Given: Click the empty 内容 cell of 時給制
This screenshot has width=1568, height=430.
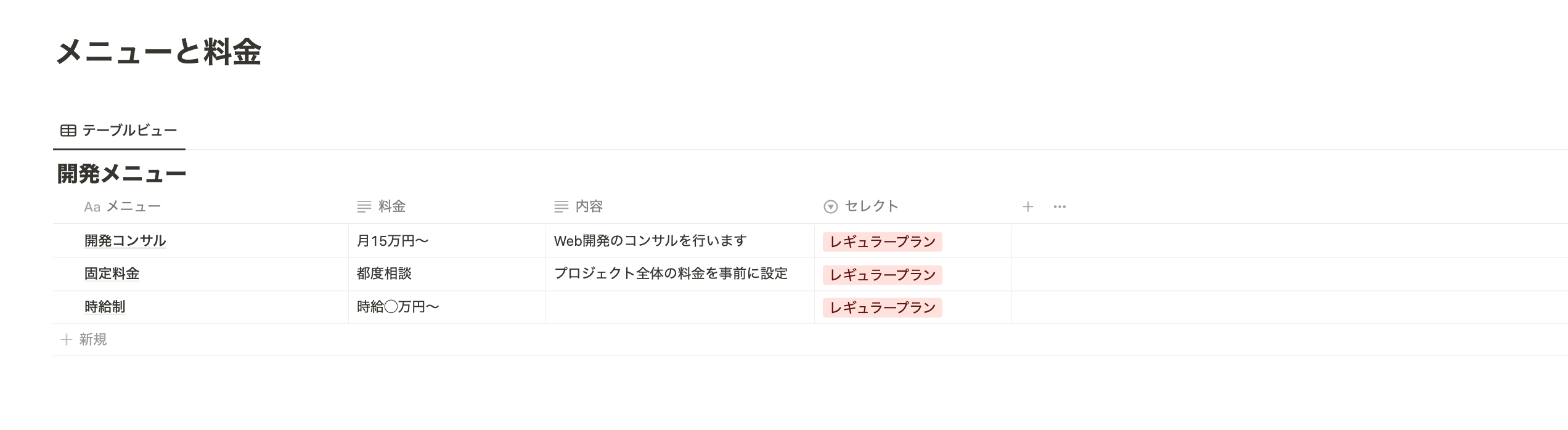Looking at the screenshot, I should (680, 307).
